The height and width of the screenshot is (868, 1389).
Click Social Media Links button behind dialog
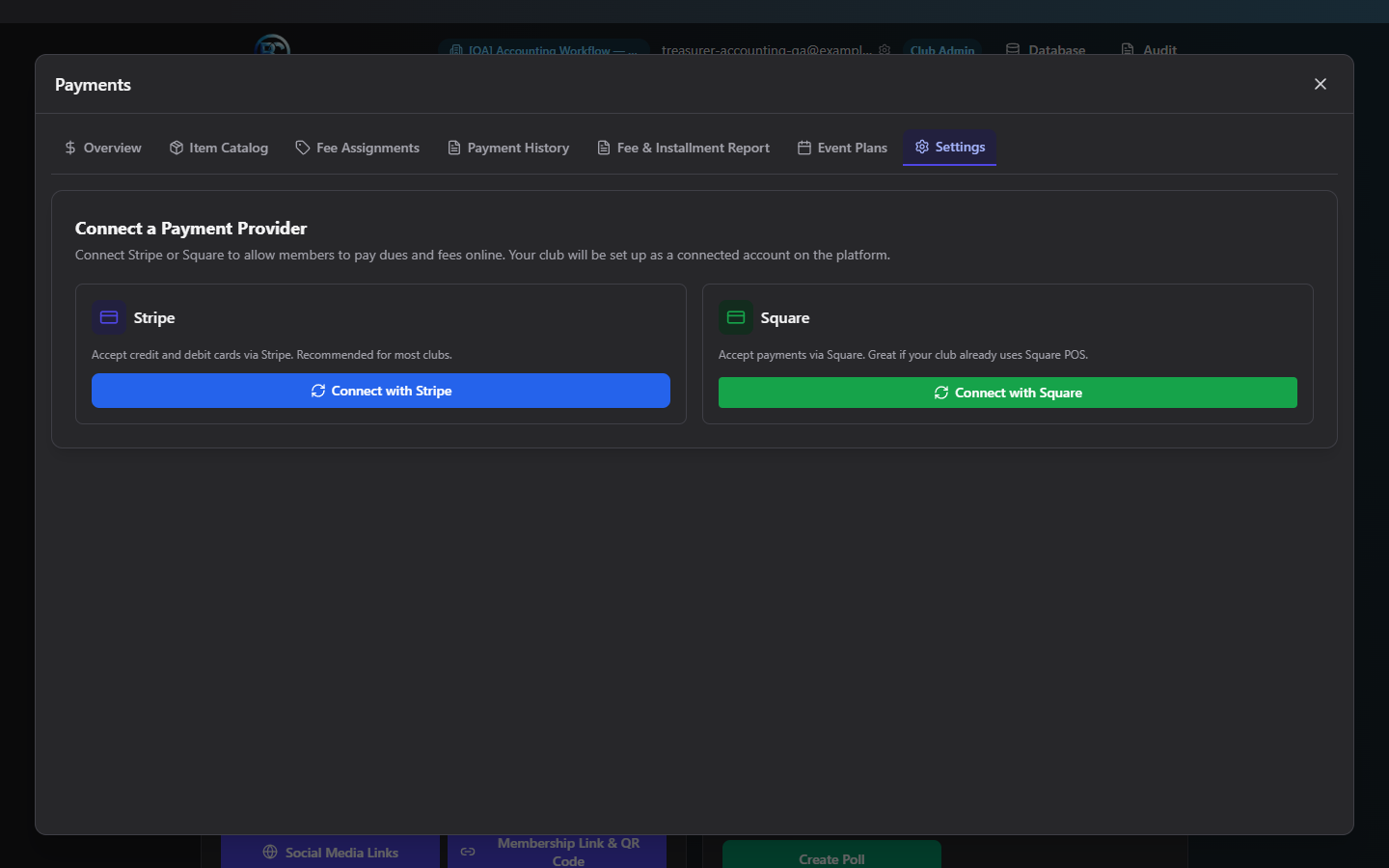coord(331,853)
